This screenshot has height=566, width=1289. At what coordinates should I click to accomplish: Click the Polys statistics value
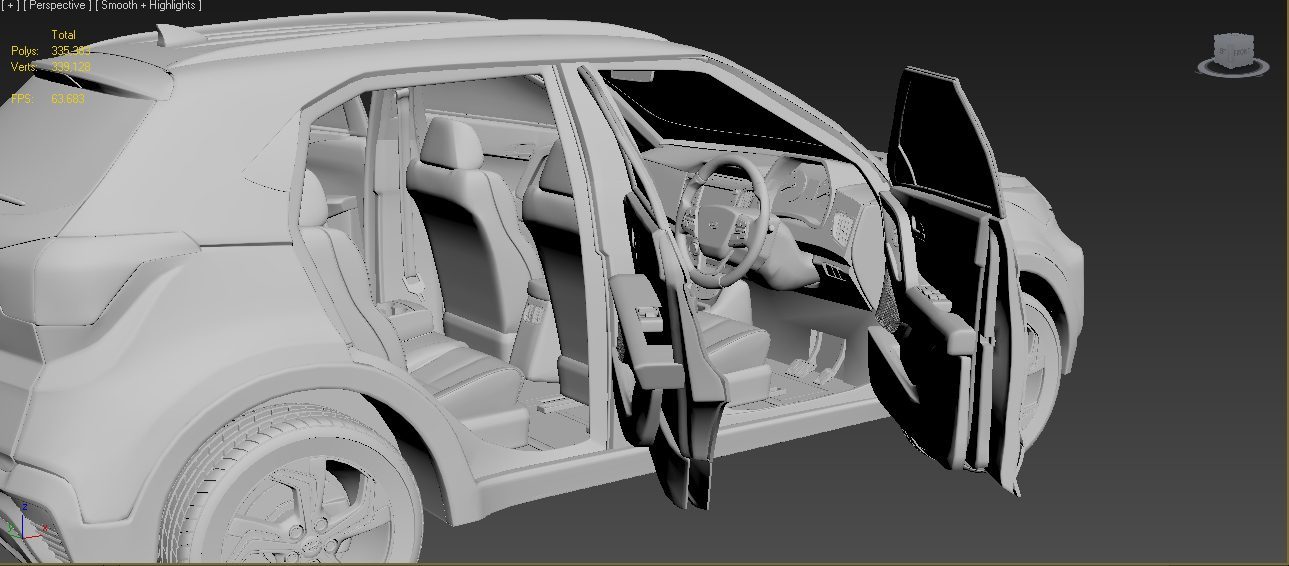[71, 50]
